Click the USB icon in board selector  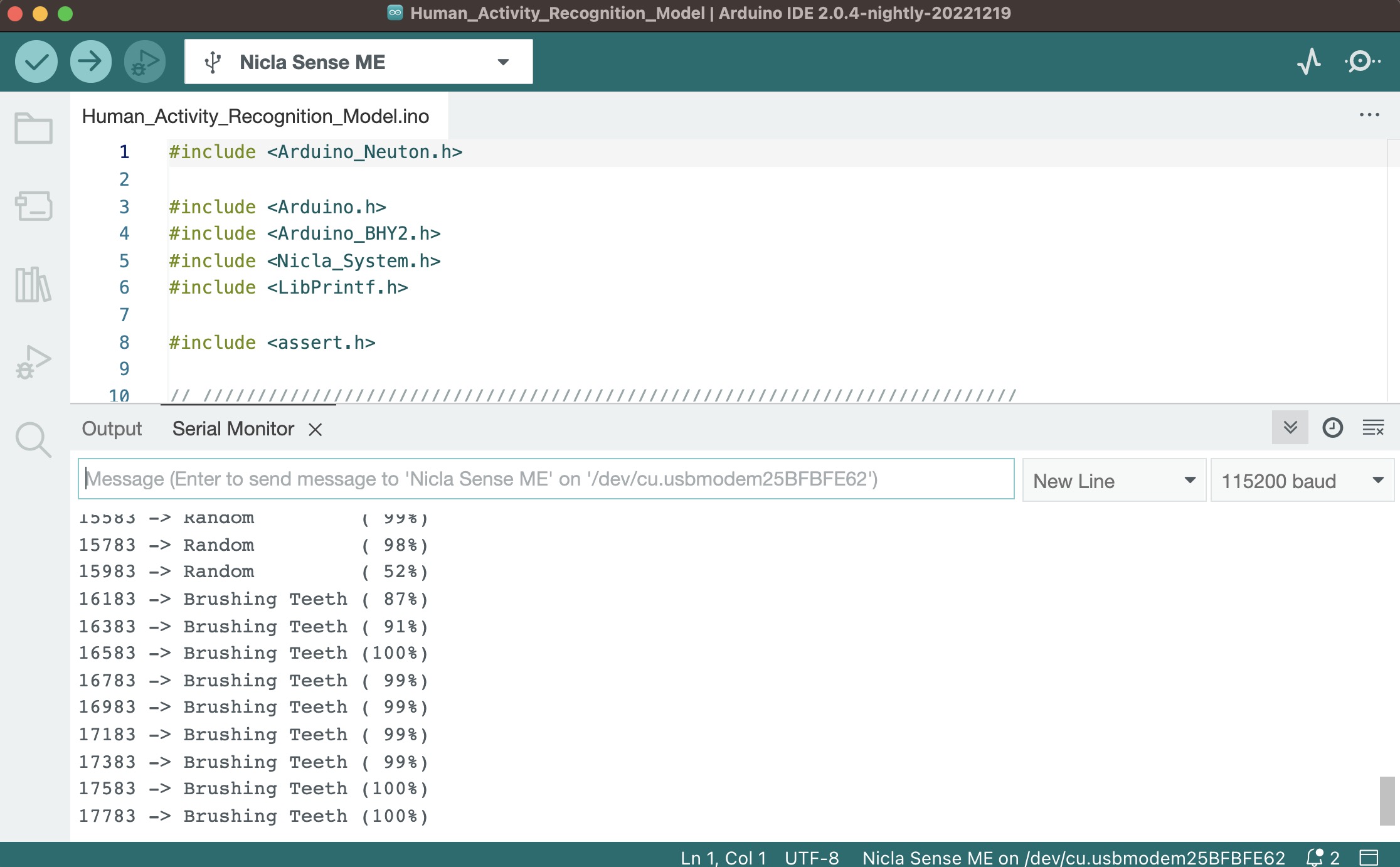[213, 62]
